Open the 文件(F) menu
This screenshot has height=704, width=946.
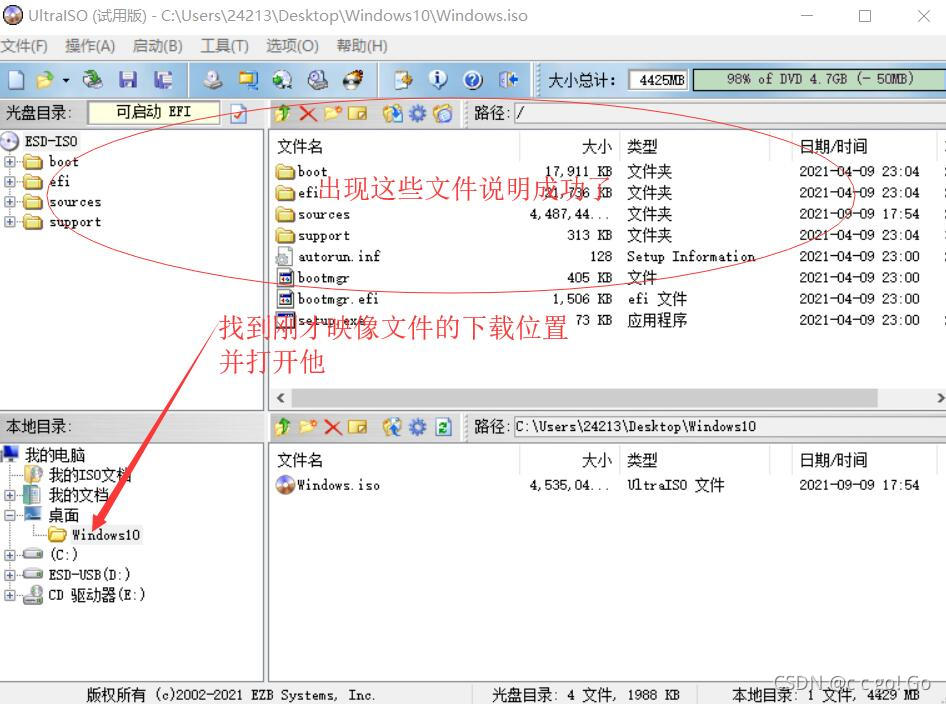tap(24, 46)
